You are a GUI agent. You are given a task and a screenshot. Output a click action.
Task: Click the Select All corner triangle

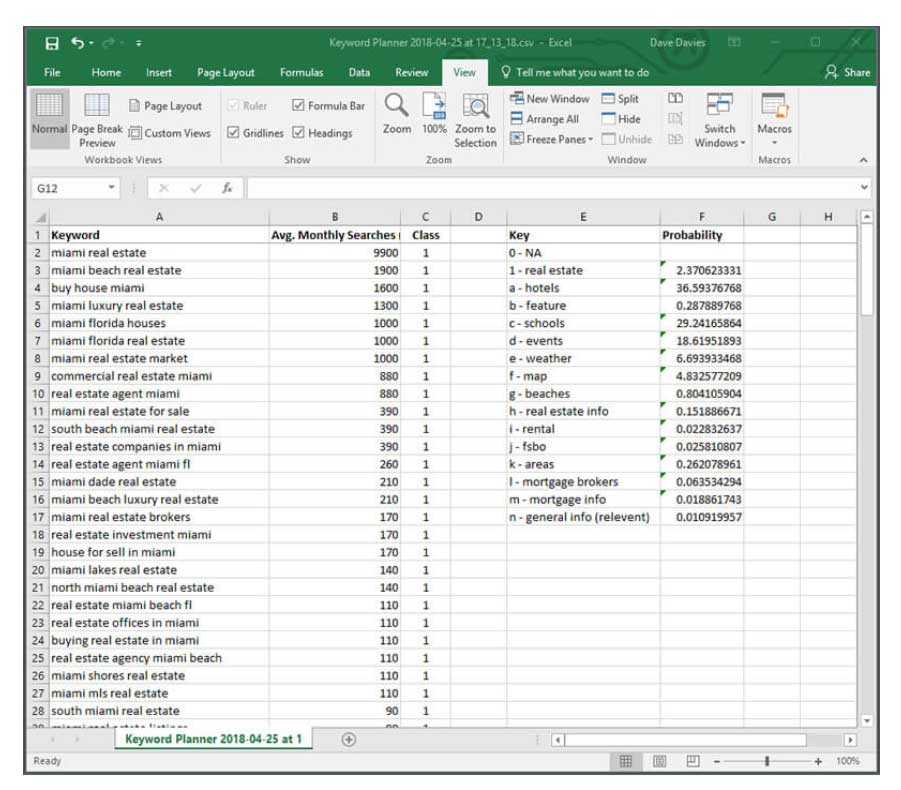pyautogui.click(x=41, y=217)
